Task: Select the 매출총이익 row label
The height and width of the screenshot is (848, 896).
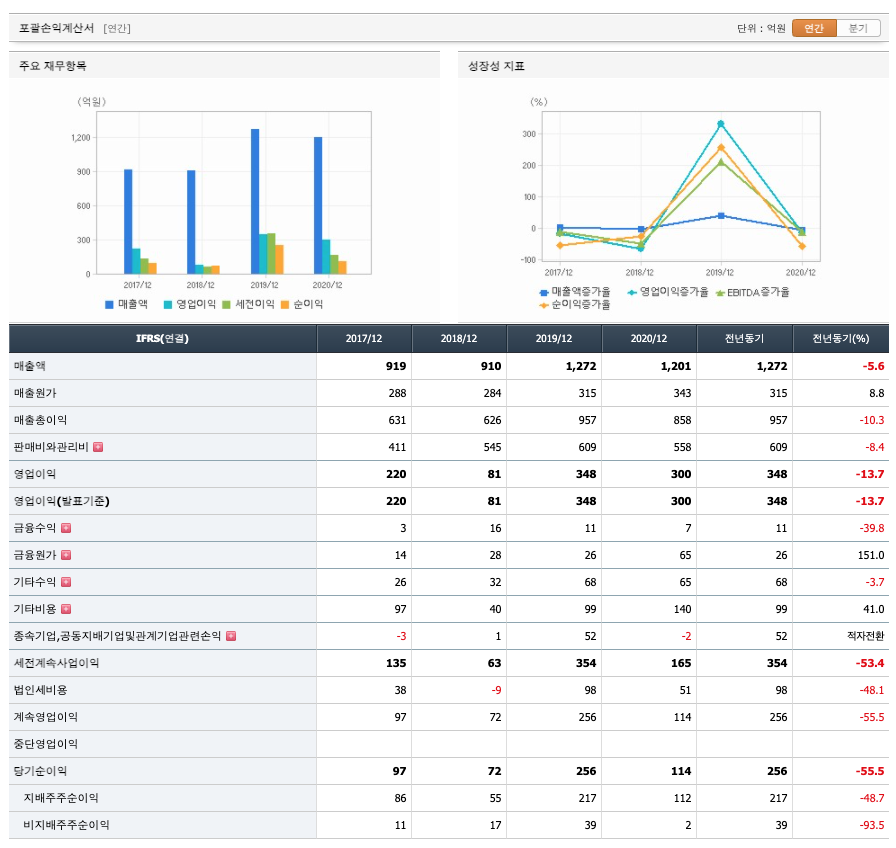Action: tap(40, 420)
